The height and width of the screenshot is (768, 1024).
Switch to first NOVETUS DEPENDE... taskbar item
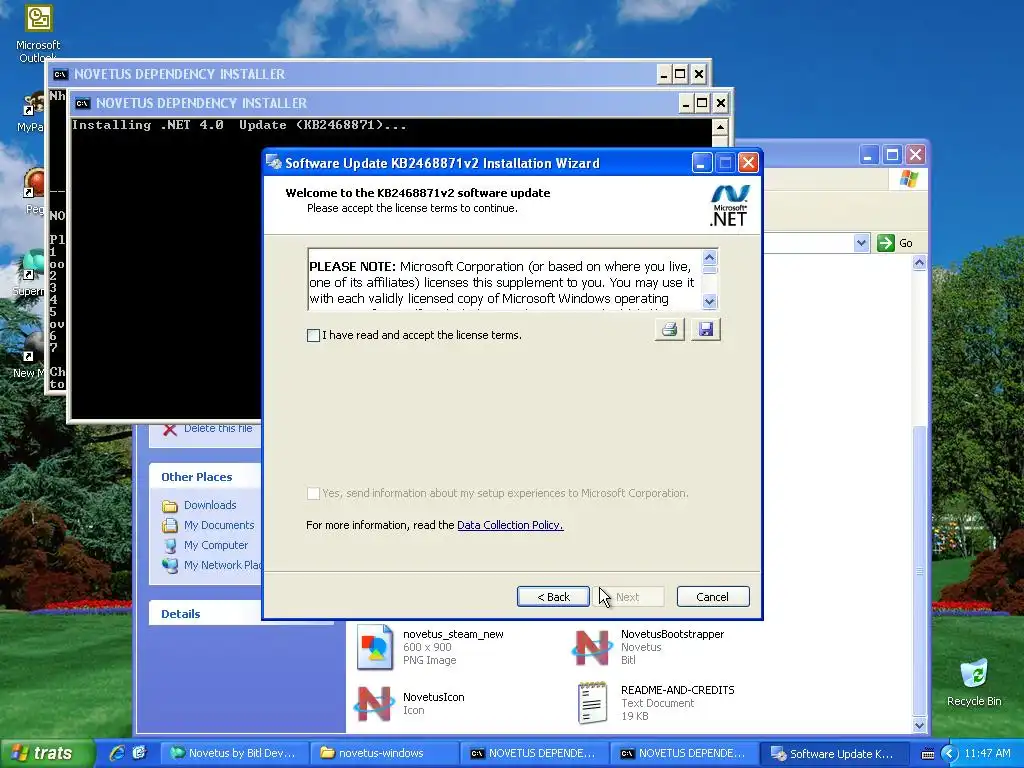click(x=534, y=753)
